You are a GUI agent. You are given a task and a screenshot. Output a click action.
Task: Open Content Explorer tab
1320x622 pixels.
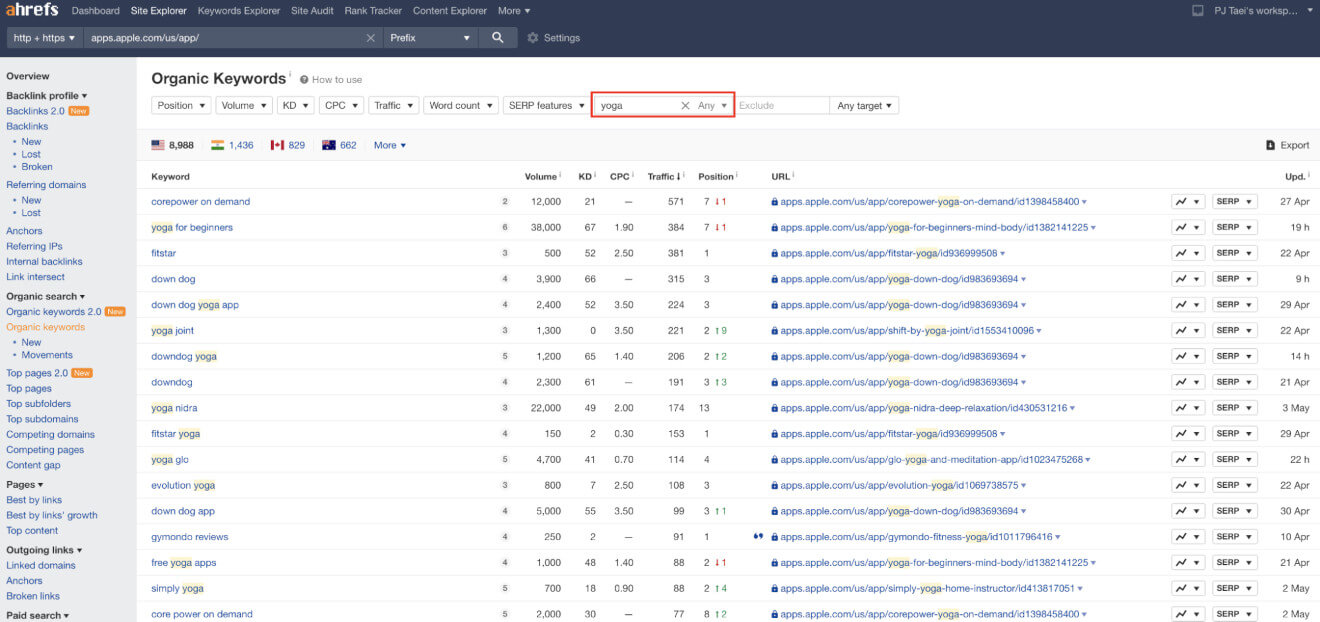click(x=450, y=11)
